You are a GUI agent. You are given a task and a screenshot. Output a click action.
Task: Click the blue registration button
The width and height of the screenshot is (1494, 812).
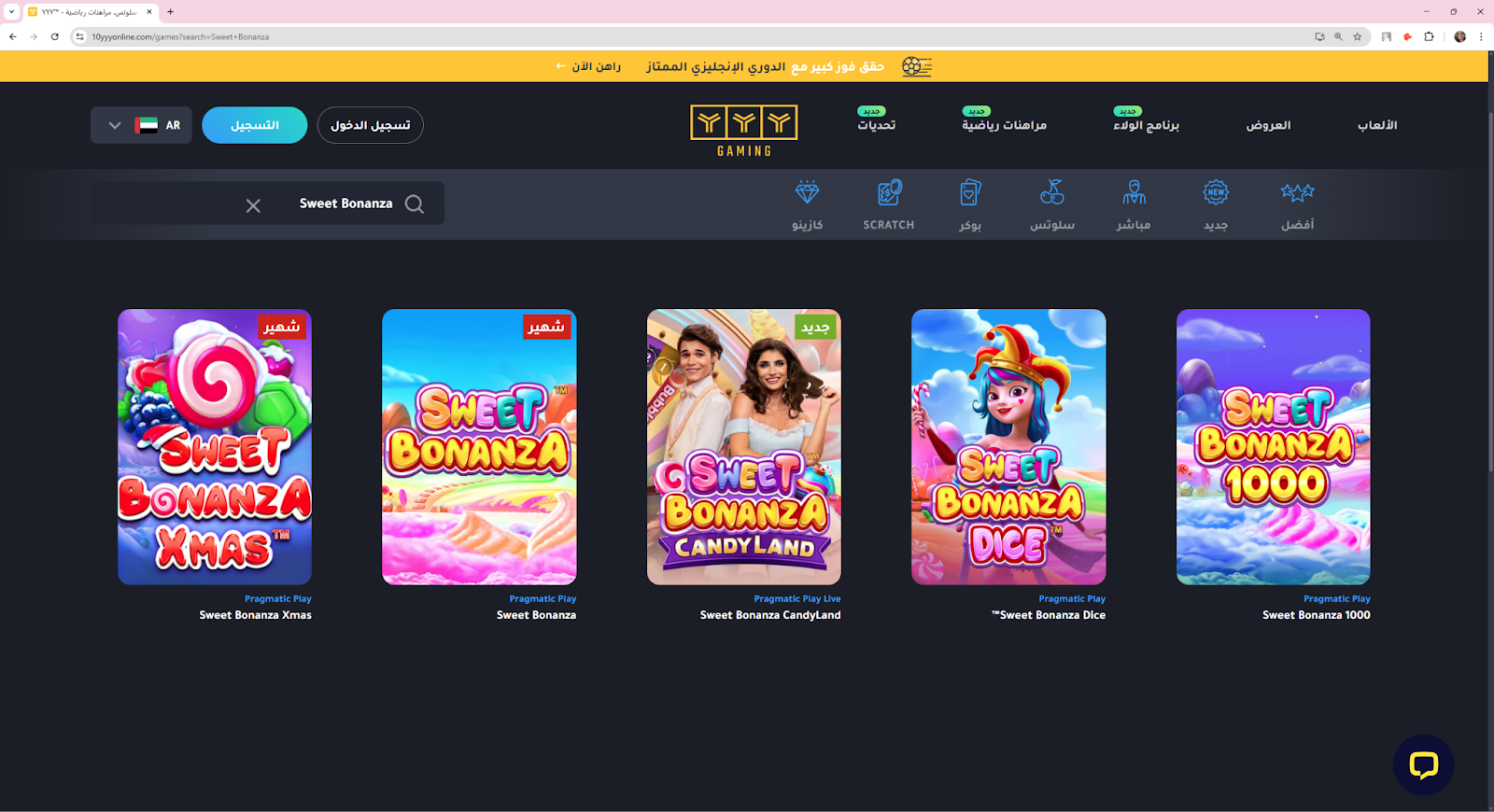pos(254,125)
